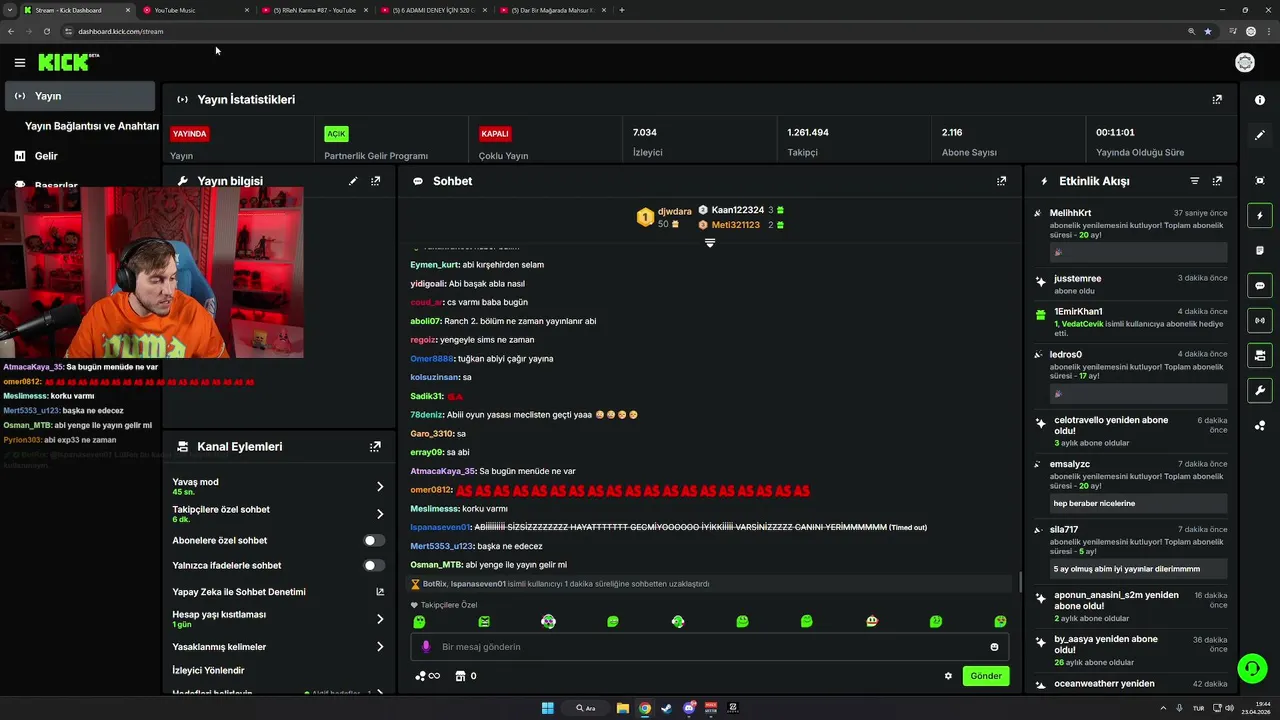Open the hamburger menu beside the KICK logo
This screenshot has width=1280, height=720.
19,62
